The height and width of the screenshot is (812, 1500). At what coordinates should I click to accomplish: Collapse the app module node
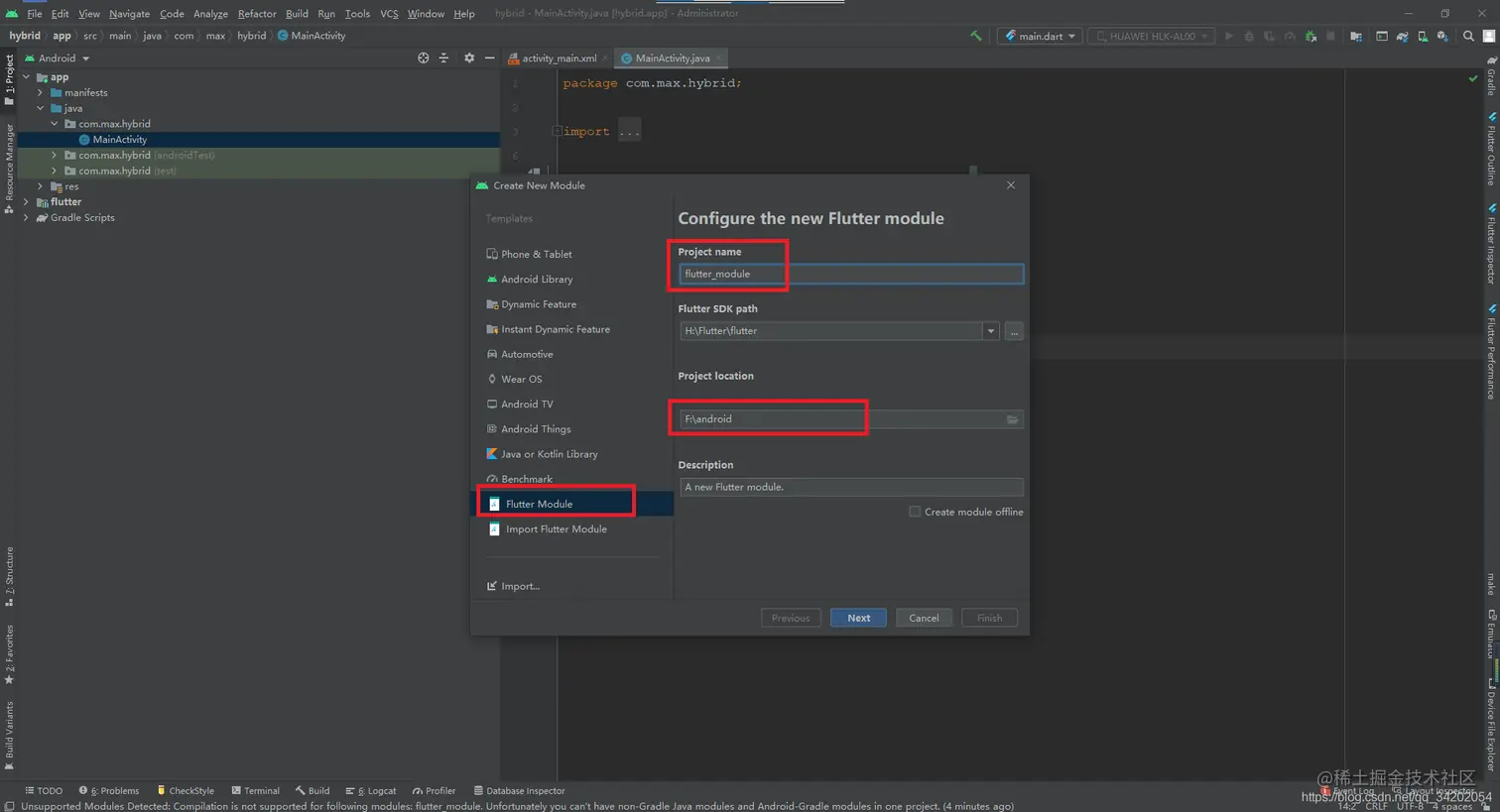coord(27,77)
